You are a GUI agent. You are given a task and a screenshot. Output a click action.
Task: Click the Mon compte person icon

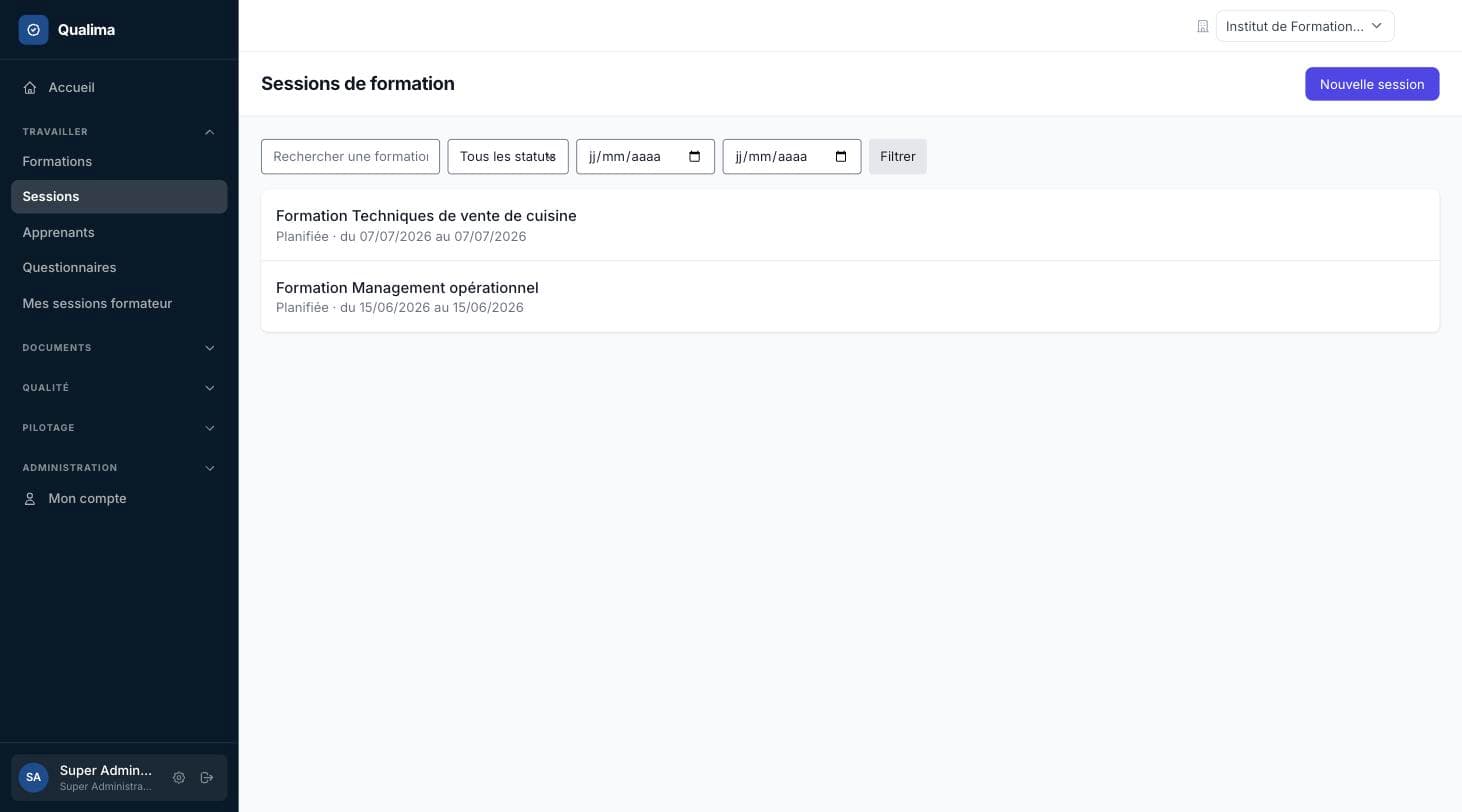click(x=30, y=499)
